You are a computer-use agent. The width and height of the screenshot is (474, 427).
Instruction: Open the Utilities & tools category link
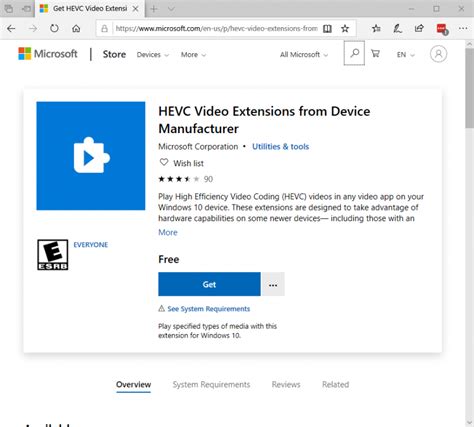point(280,147)
